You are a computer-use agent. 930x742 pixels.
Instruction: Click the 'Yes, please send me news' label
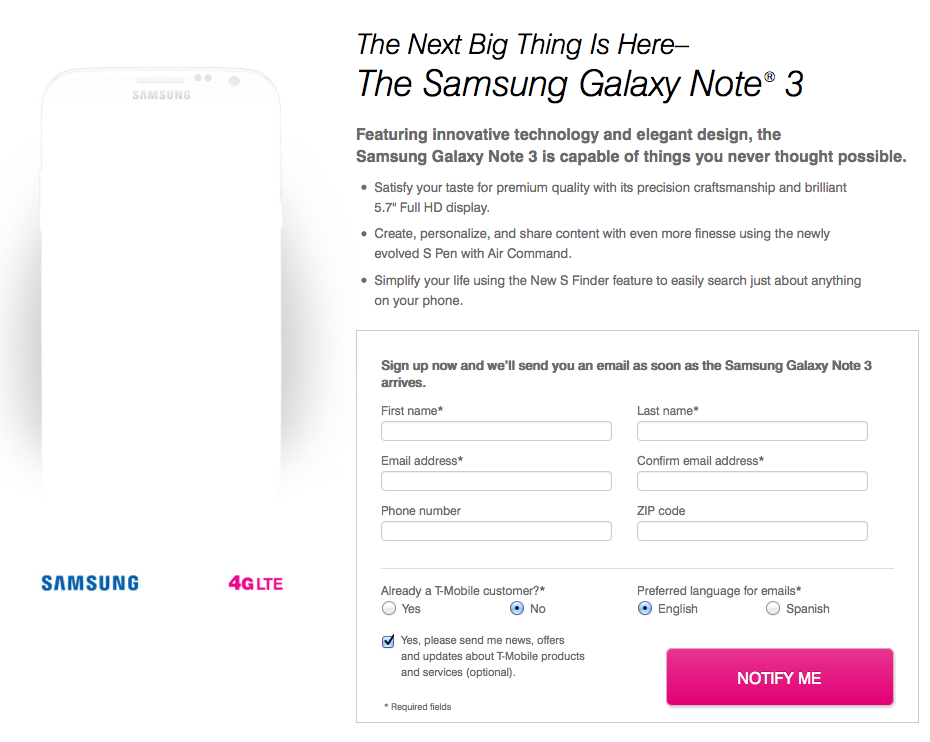(492, 656)
